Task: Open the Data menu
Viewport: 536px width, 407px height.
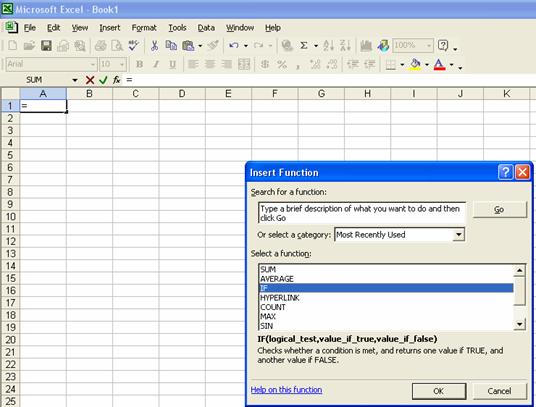Action: pos(206,28)
